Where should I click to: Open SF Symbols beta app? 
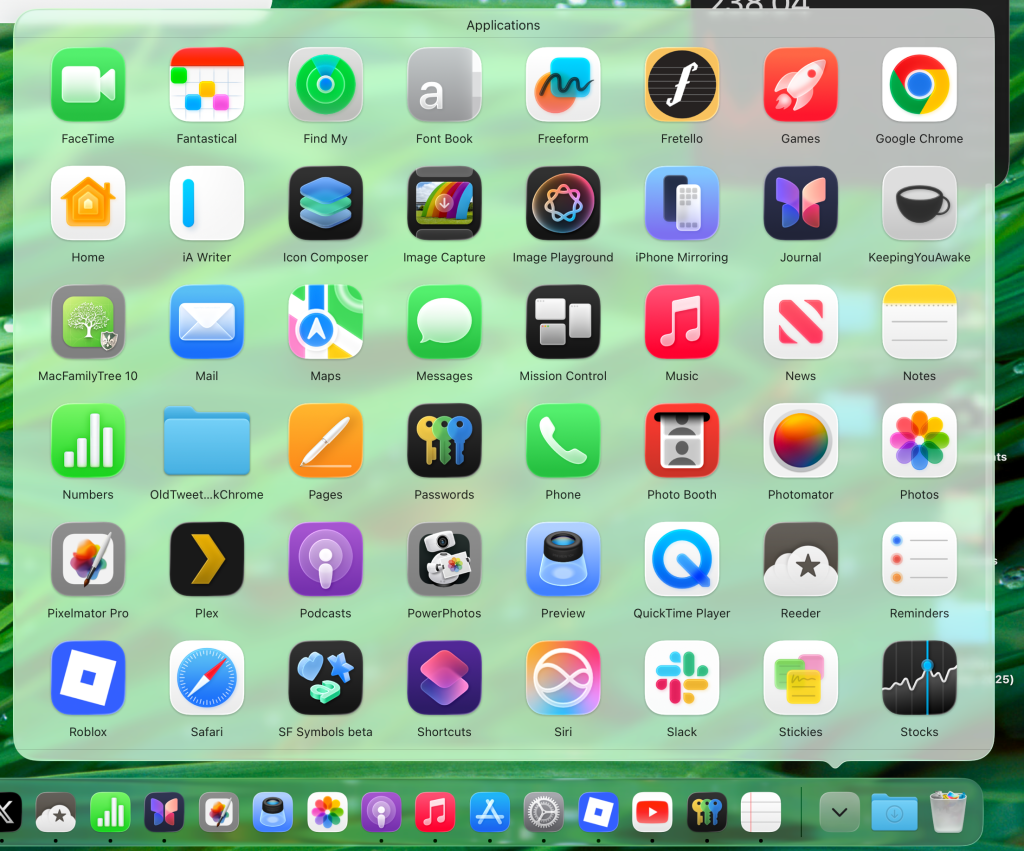point(325,678)
